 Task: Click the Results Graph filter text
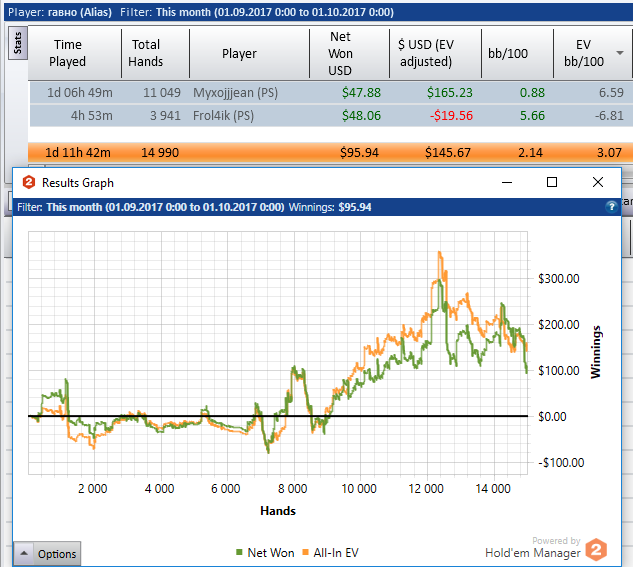click(151, 207)
